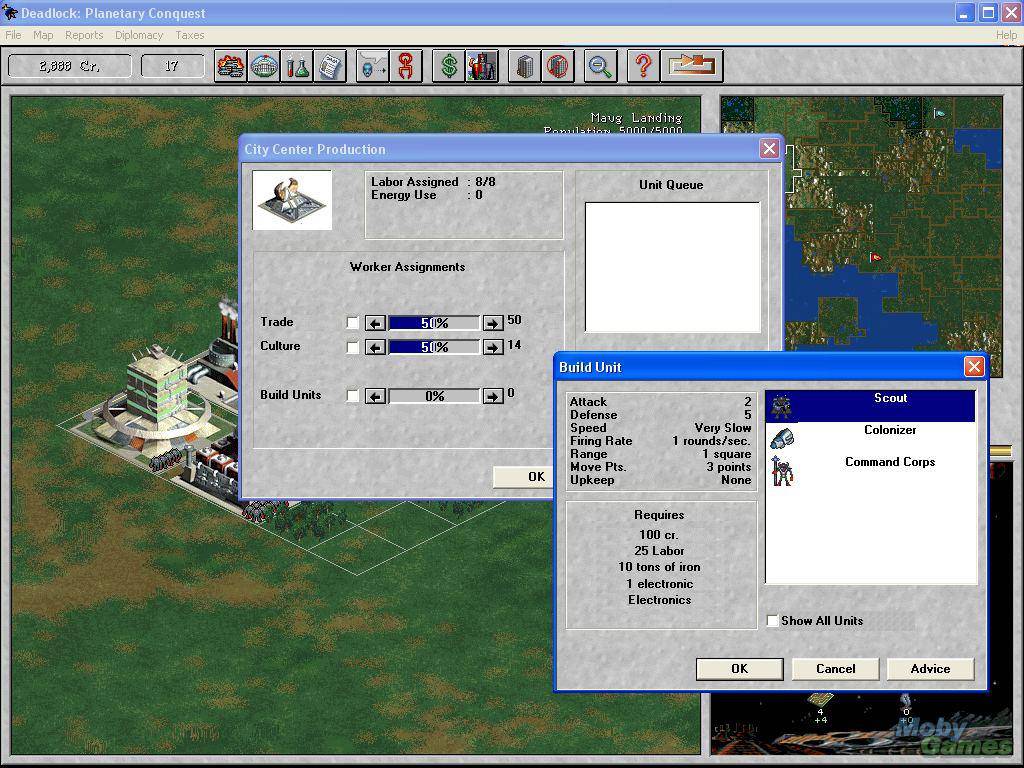1024x768 pixels.
Task: Click the gray skyscrapers toolbar icon
Action: point(524,66)
